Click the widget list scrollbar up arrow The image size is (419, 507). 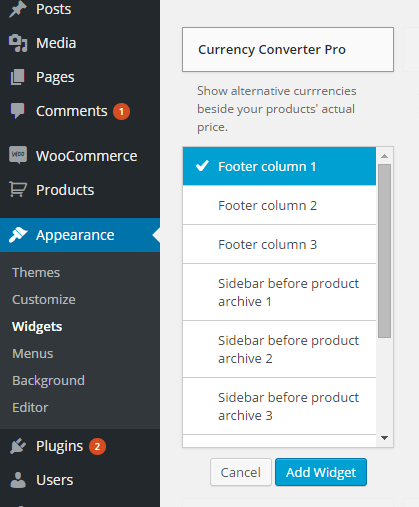(x=384, y=156)
